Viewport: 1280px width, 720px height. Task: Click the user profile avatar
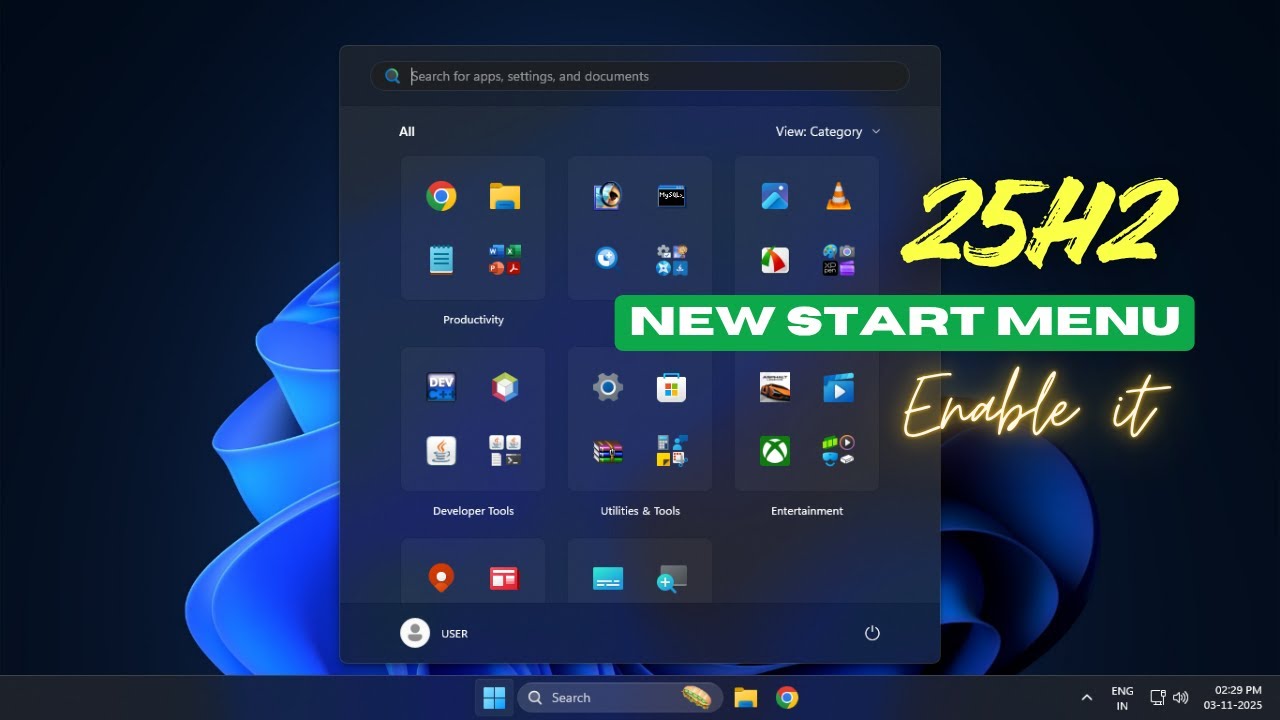tap(415, 633)
